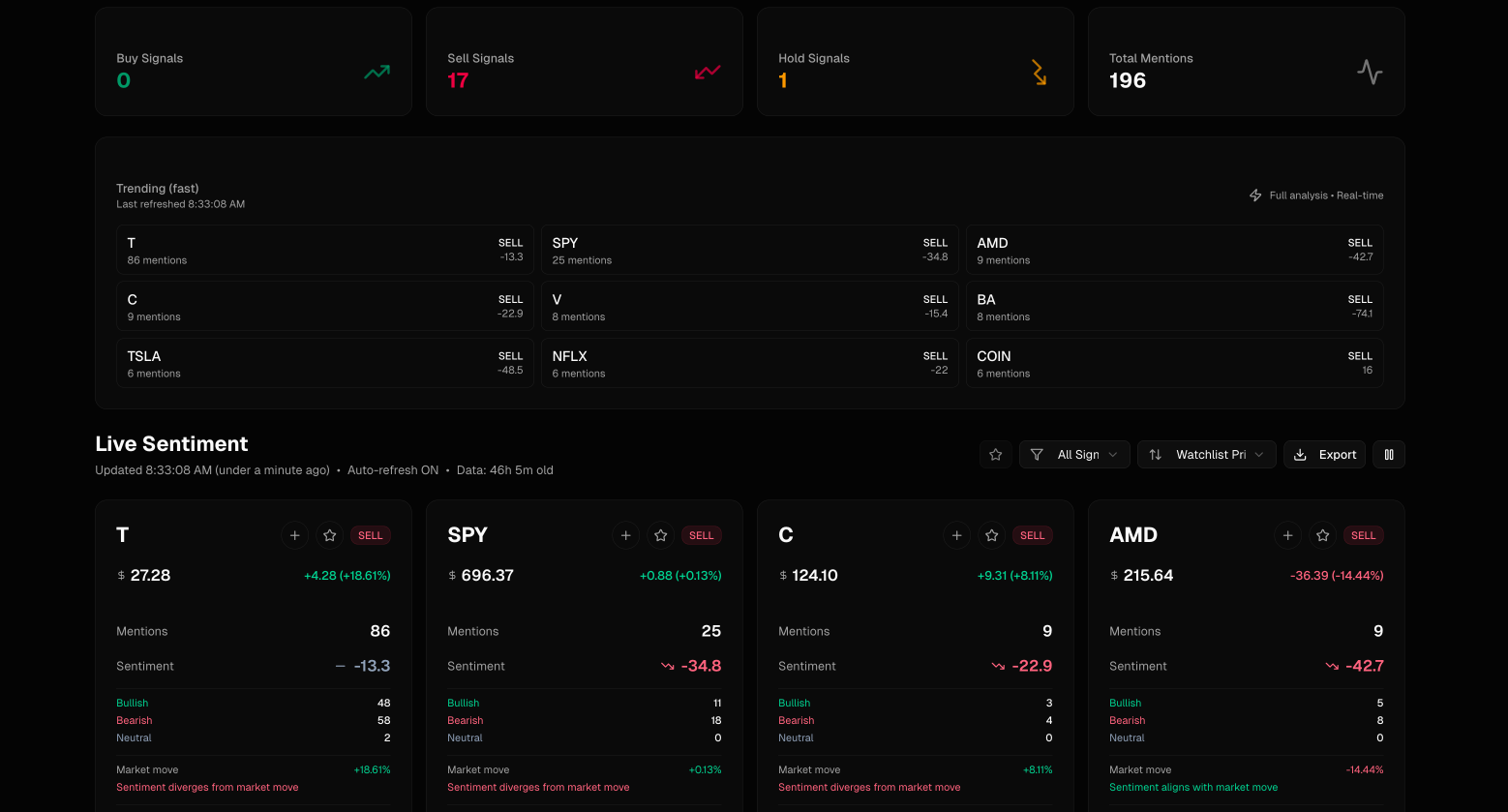Image resolution: width=1508 pixels, height=812 pixels.
Task: Click the sentiment down-trend icon on C card
Action: click(x=999, y=666)
